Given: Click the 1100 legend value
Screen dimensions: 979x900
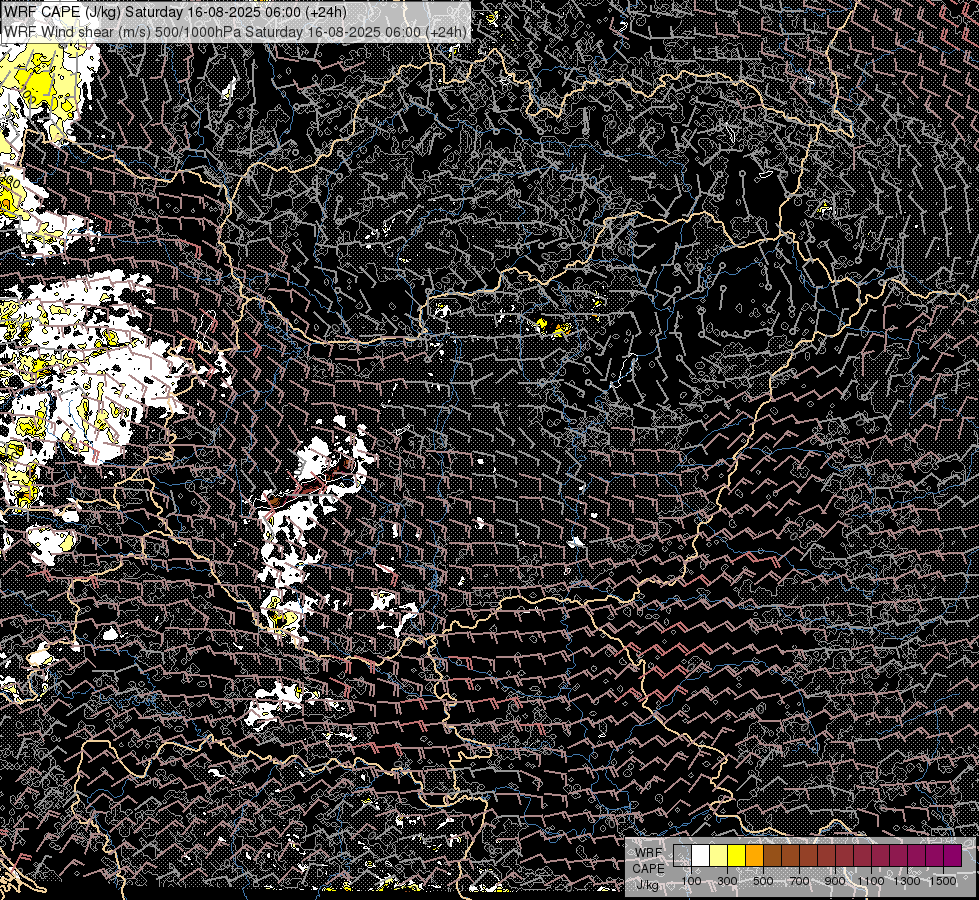Looking at the screenshot, I should [x=870, y=881].
